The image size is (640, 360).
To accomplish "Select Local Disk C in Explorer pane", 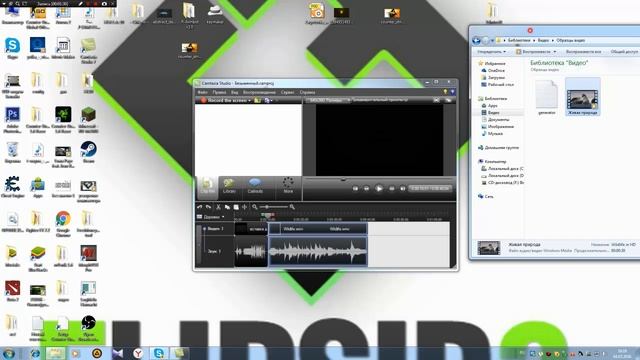I will click(502, 168).
